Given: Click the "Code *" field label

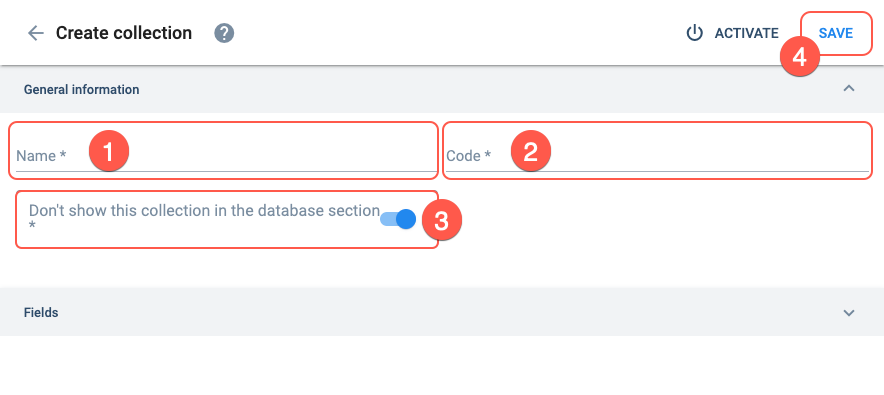Looking at the screenshot, I should coord(468,156).
